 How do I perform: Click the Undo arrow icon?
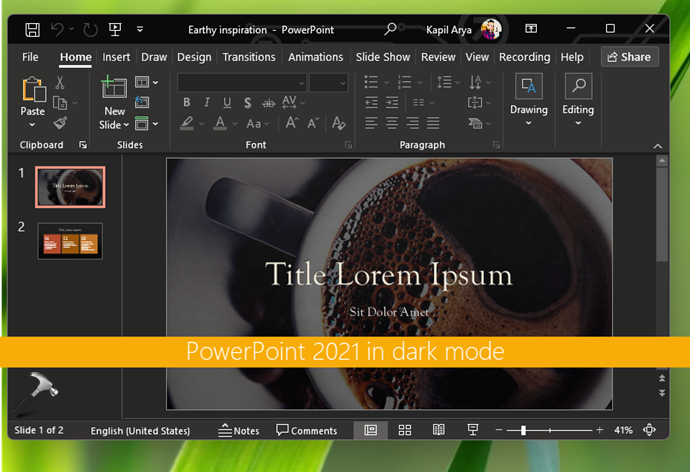click(57, 29)
